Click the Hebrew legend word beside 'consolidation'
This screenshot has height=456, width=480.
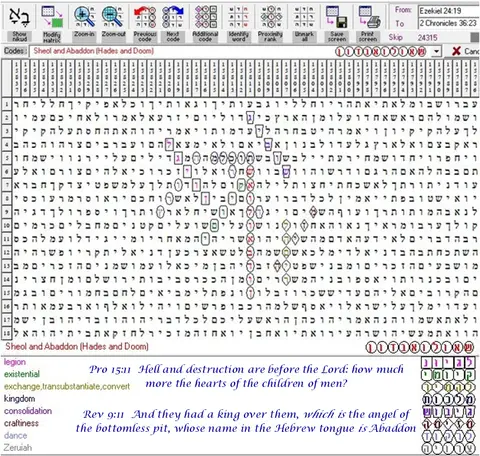[x=448, y=412]
